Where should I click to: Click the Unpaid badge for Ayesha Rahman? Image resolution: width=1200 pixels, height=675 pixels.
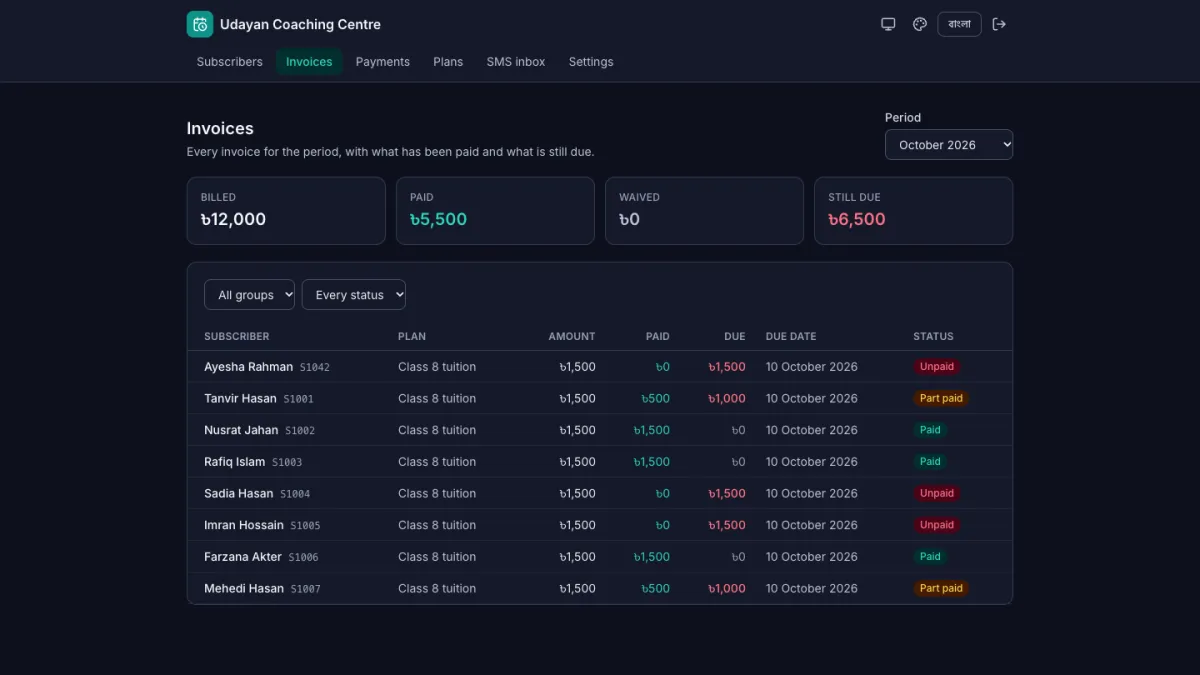tap(937, 367)
